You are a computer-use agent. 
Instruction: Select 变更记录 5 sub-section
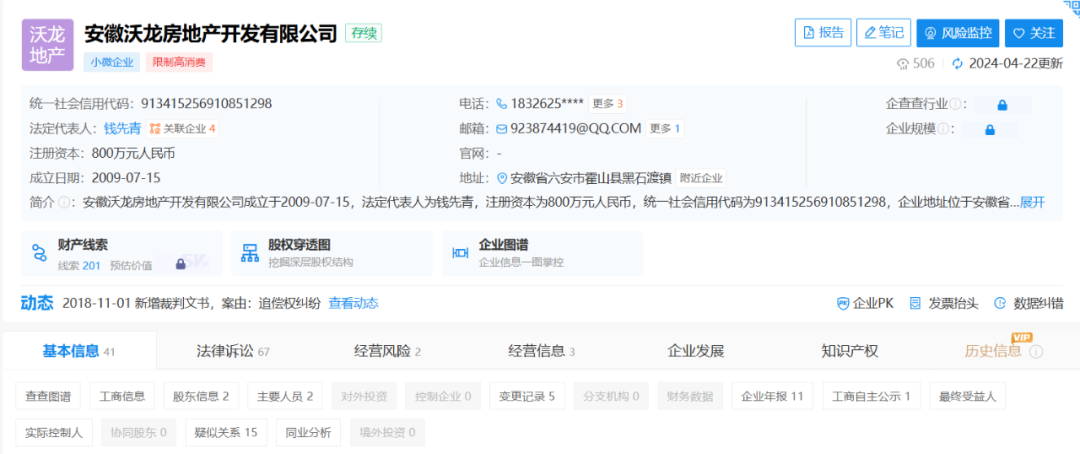(x=527, y=396)
